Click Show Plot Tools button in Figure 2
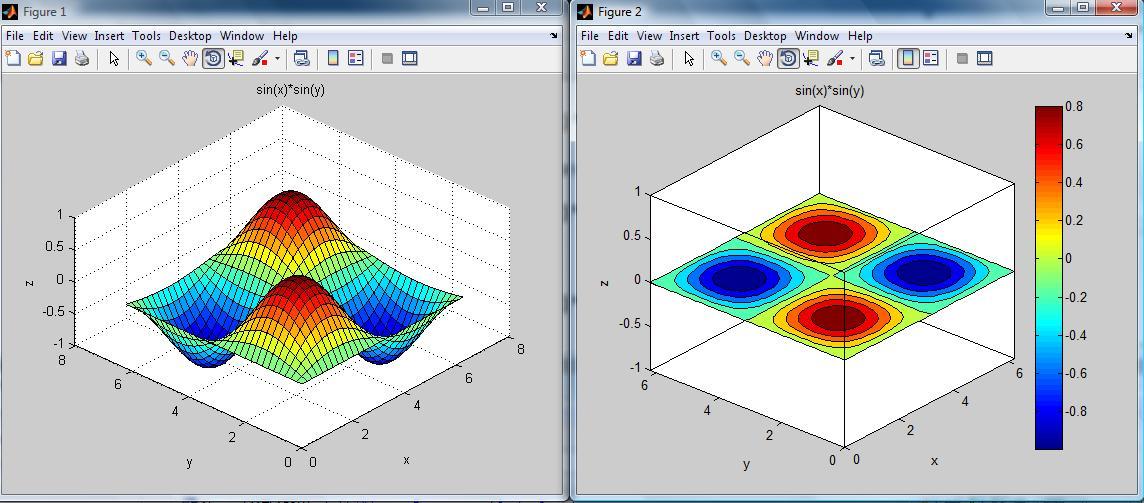Image resolution: width=1144 pixels, height=503 pixels. click(x=985, y=59)
